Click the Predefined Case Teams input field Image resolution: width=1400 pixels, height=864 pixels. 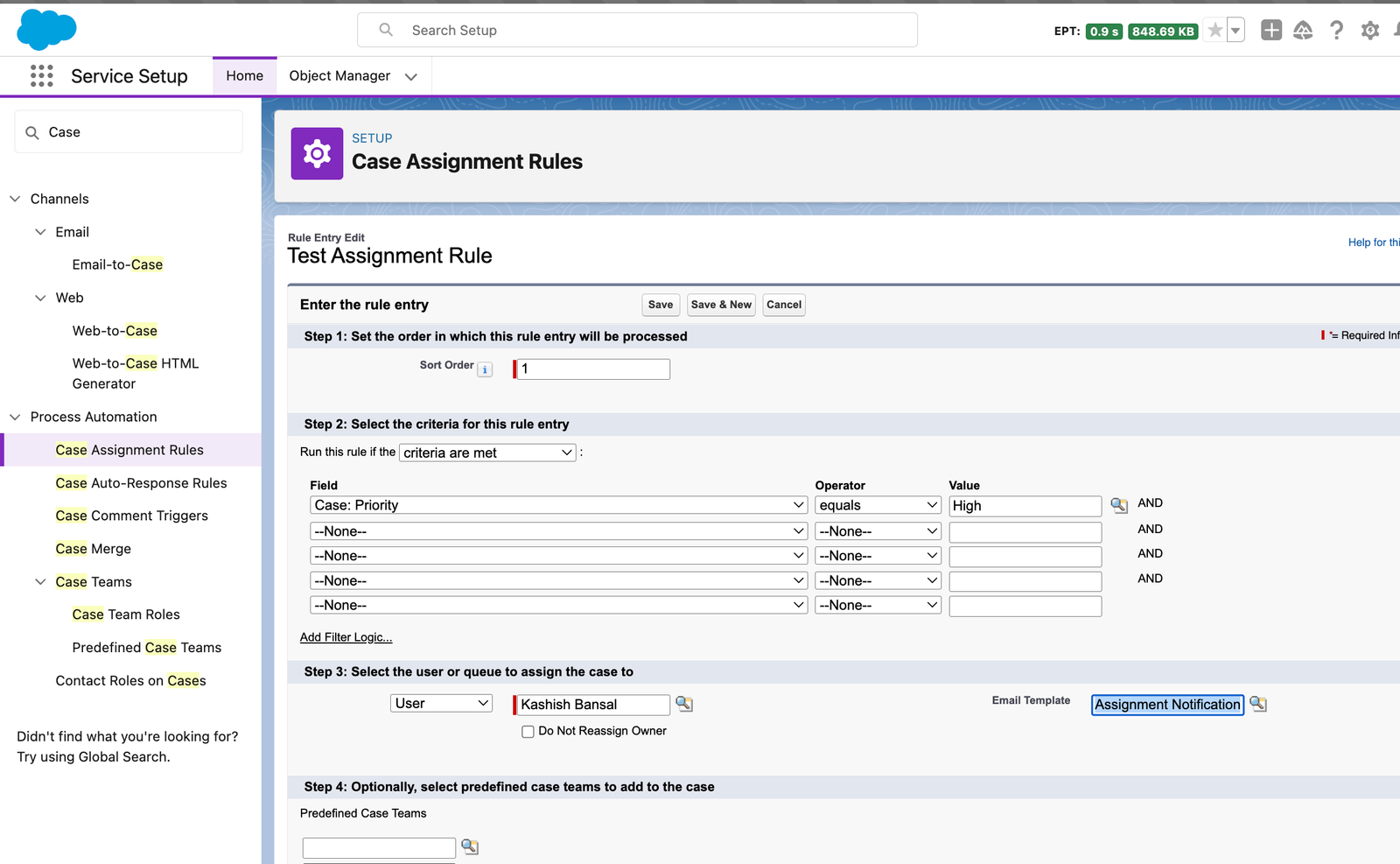coord(379,847)
